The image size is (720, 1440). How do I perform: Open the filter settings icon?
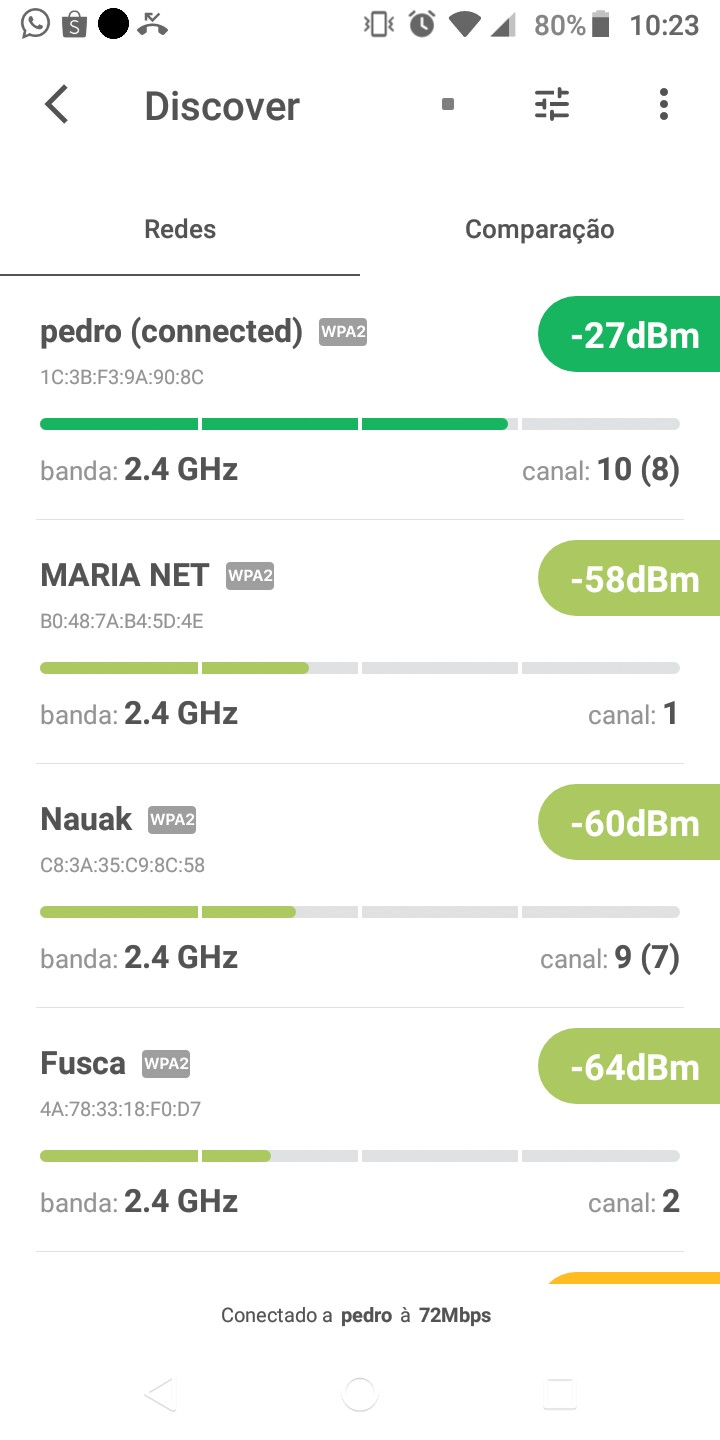pos(551,105)
